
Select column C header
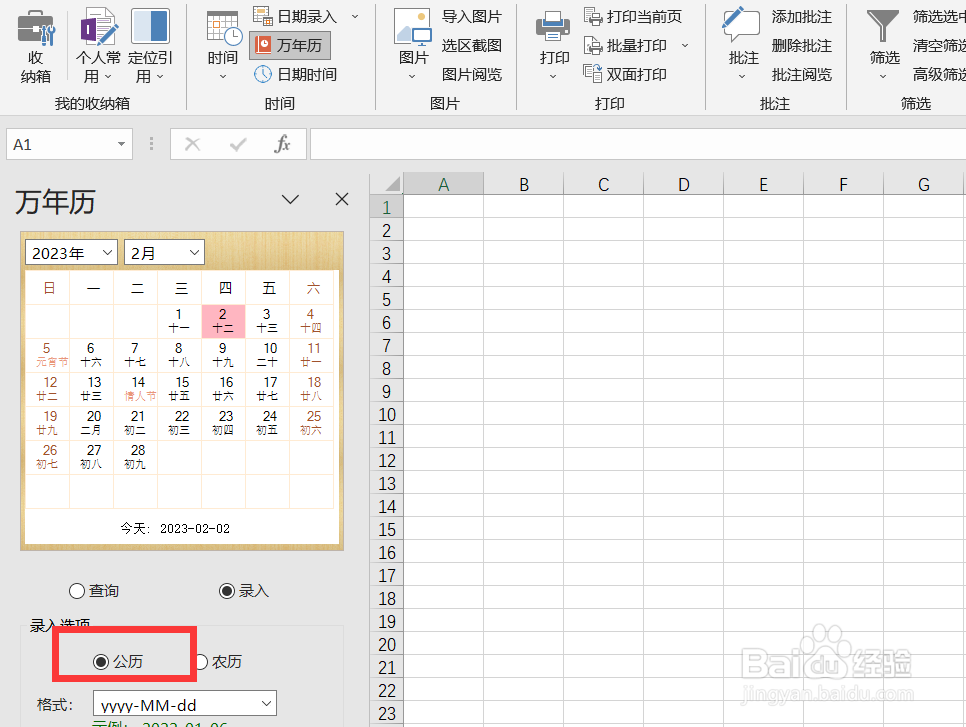click(x=603, y=184)
